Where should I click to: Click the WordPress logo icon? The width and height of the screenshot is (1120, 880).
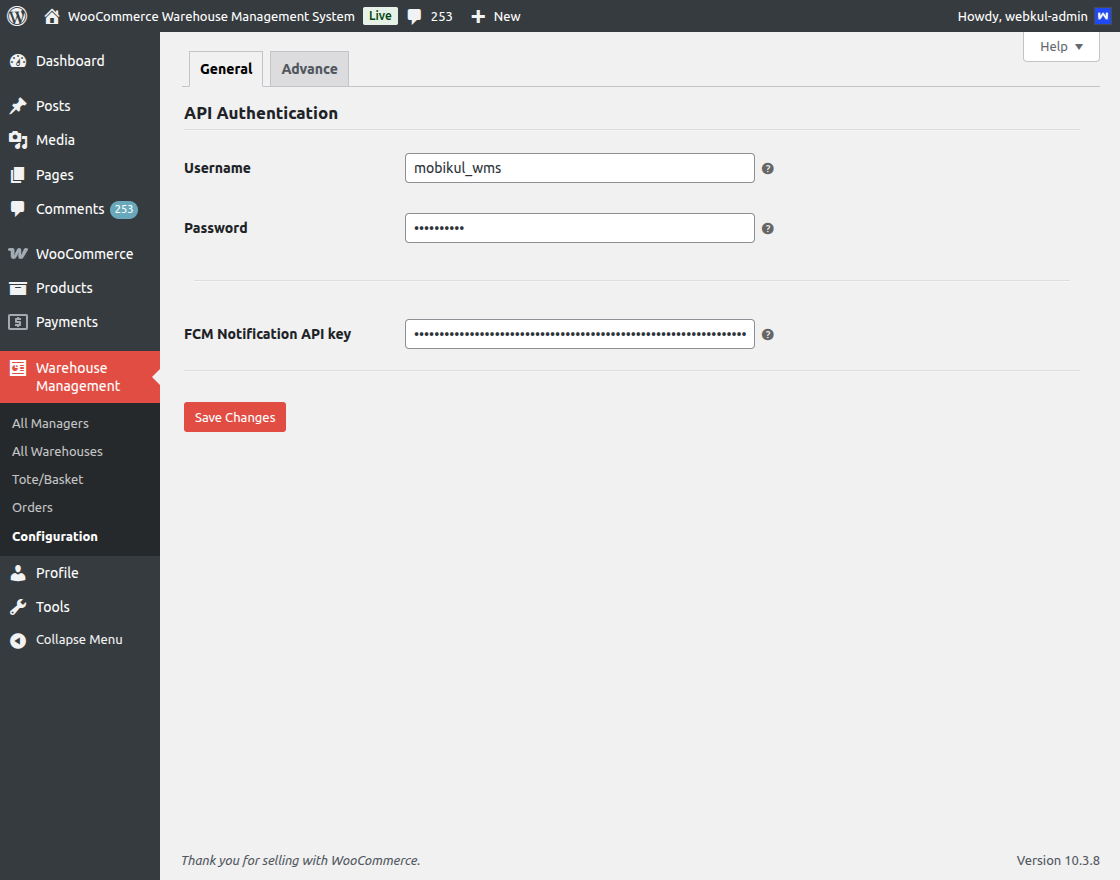[17, 16]
